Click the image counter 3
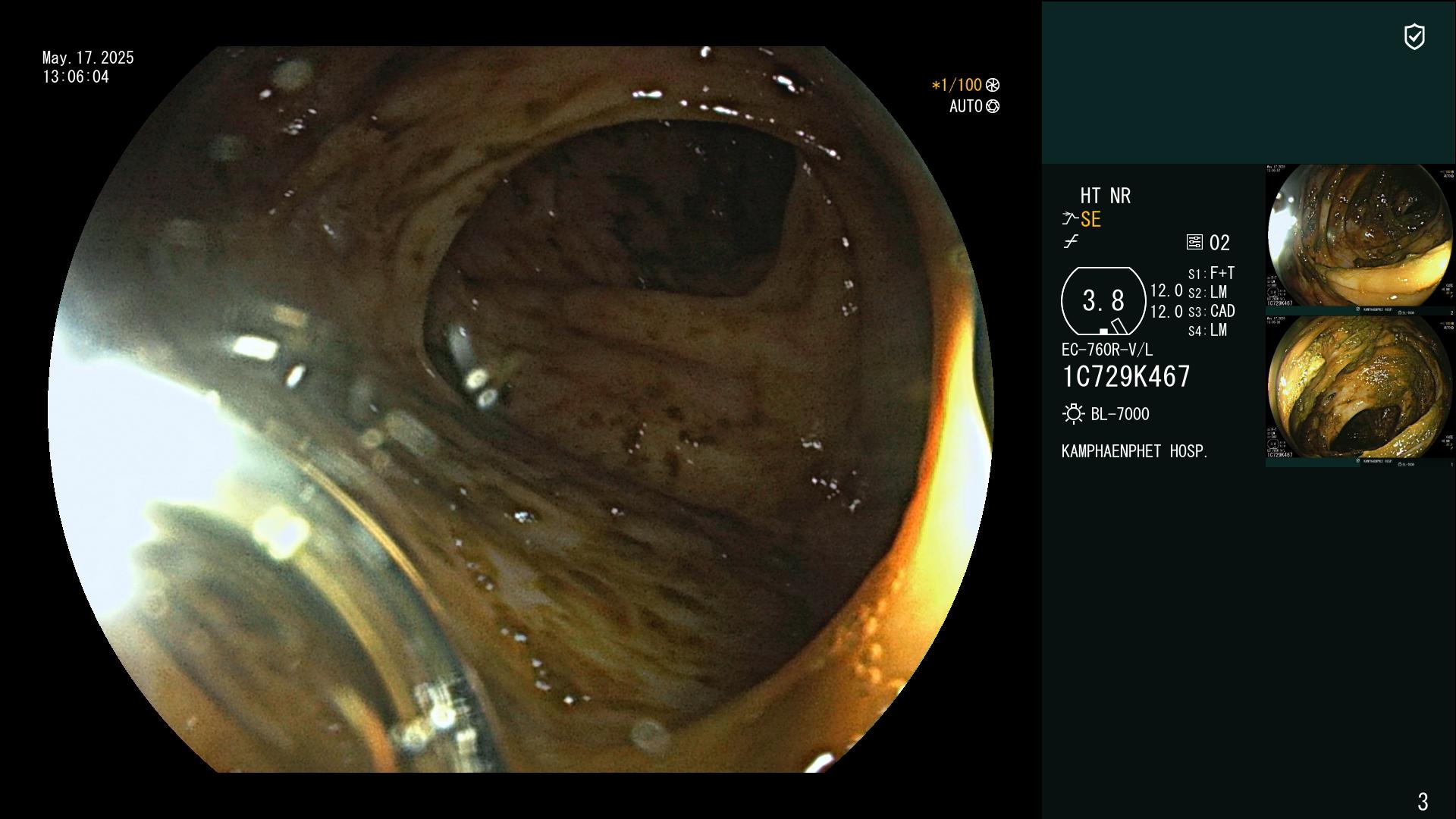1456x819 pixels. tap(1423, 802)
